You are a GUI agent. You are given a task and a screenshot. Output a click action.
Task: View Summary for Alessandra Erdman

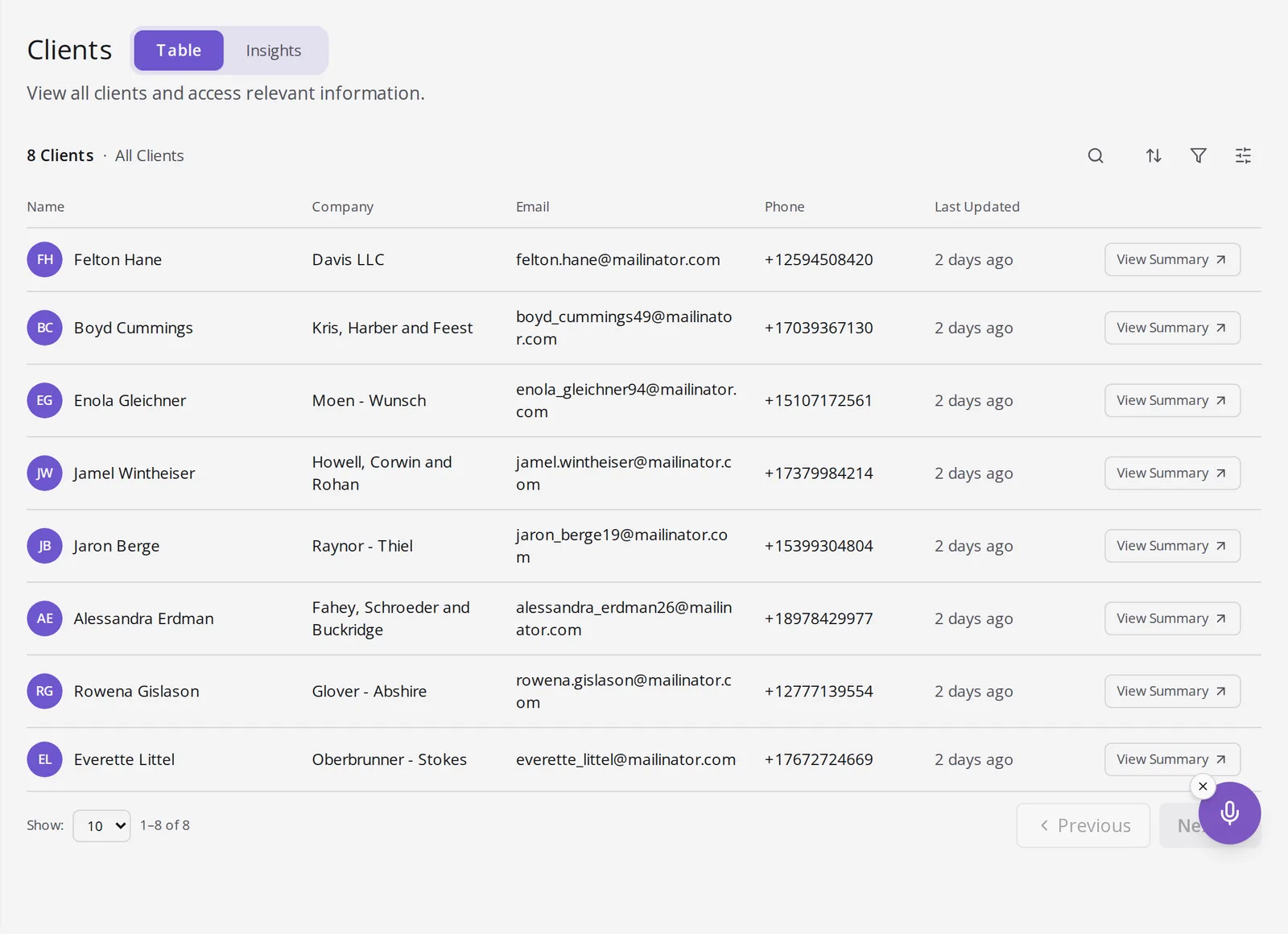(x=1172, y=618)
